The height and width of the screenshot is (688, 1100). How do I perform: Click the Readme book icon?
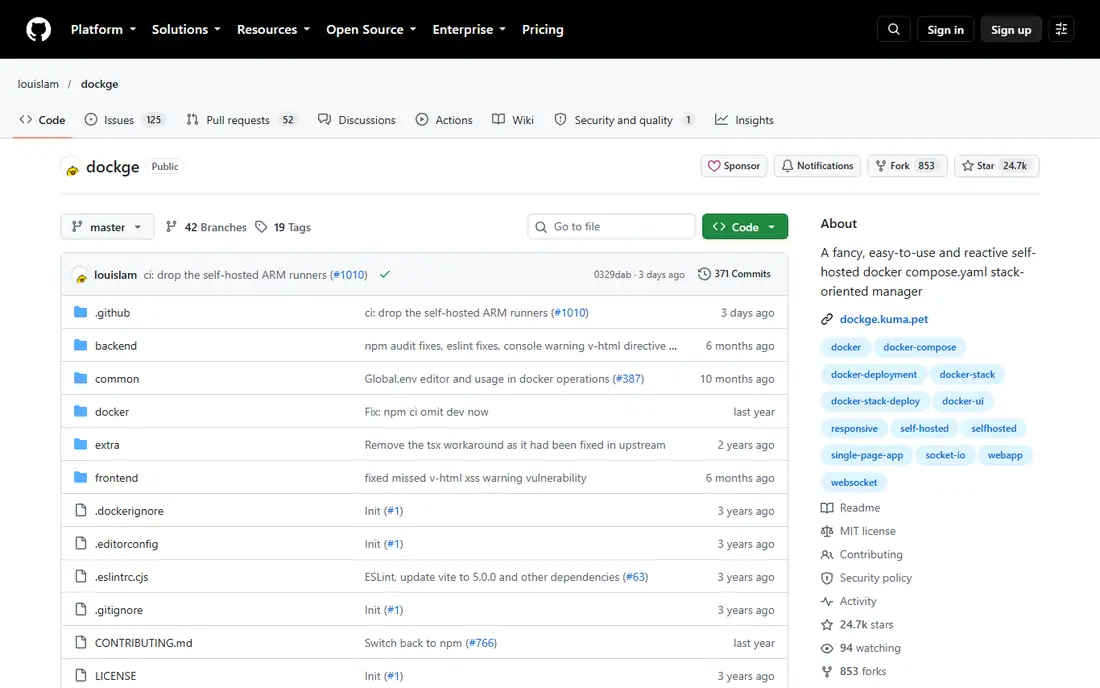pos(827,508)
